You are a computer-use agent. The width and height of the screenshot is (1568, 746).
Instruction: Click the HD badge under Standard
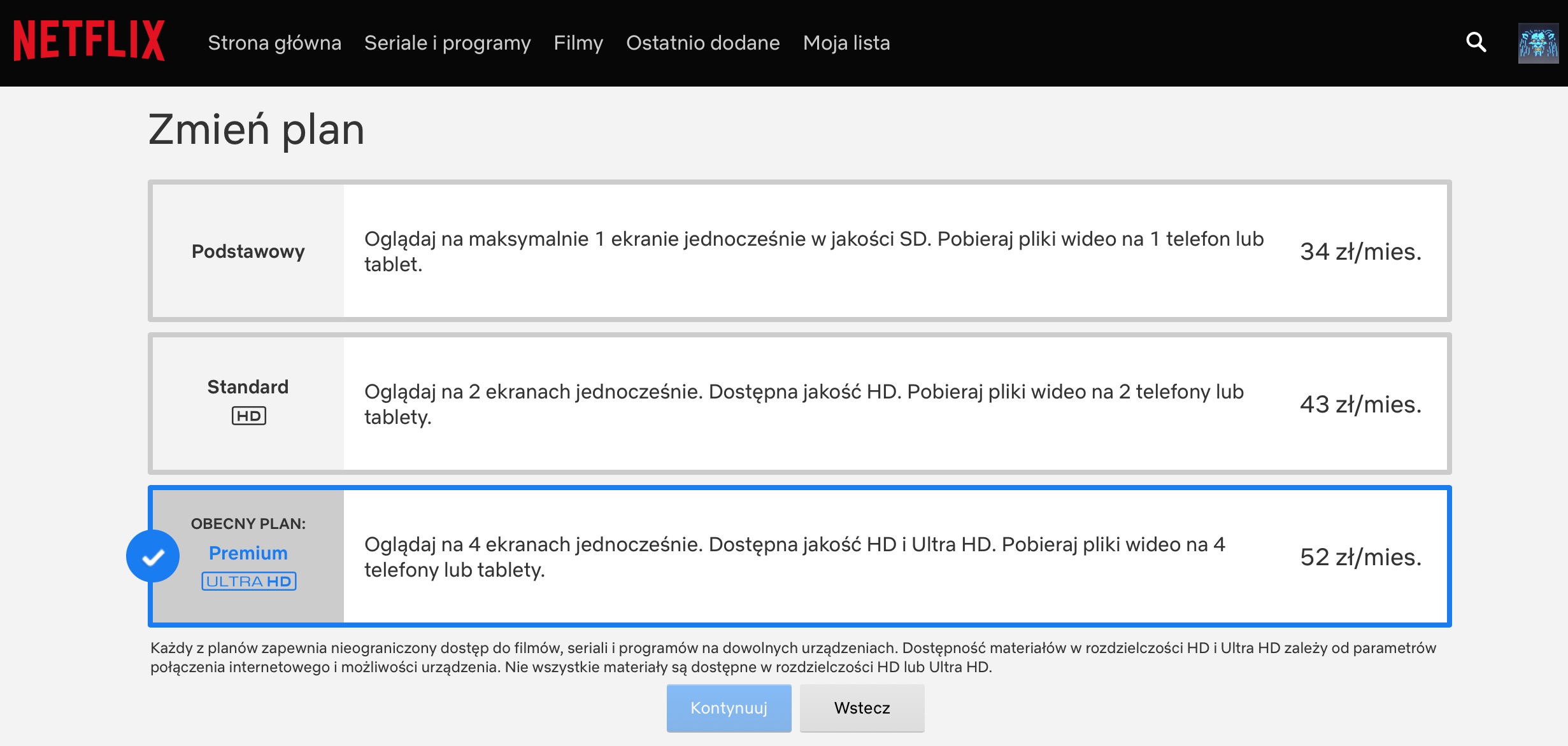coord(248,416)
